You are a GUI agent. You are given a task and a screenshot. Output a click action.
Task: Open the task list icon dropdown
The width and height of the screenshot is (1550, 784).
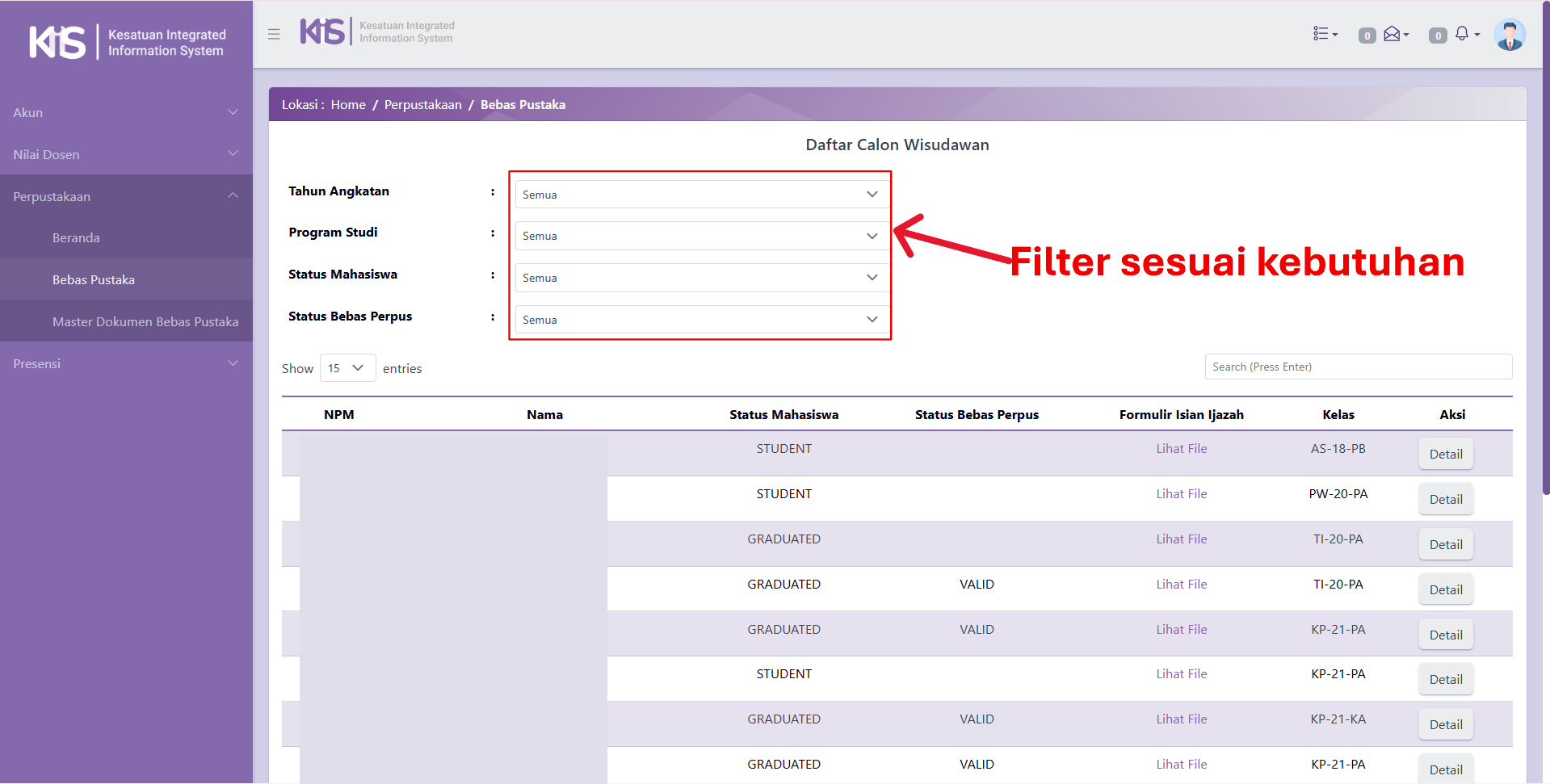click(1325, 34)
